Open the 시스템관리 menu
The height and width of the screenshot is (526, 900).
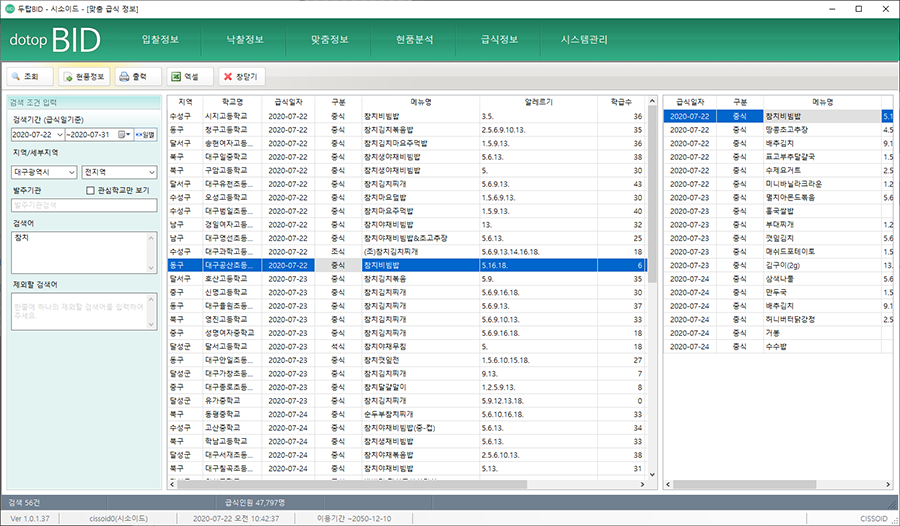click(x=582, y=40)
